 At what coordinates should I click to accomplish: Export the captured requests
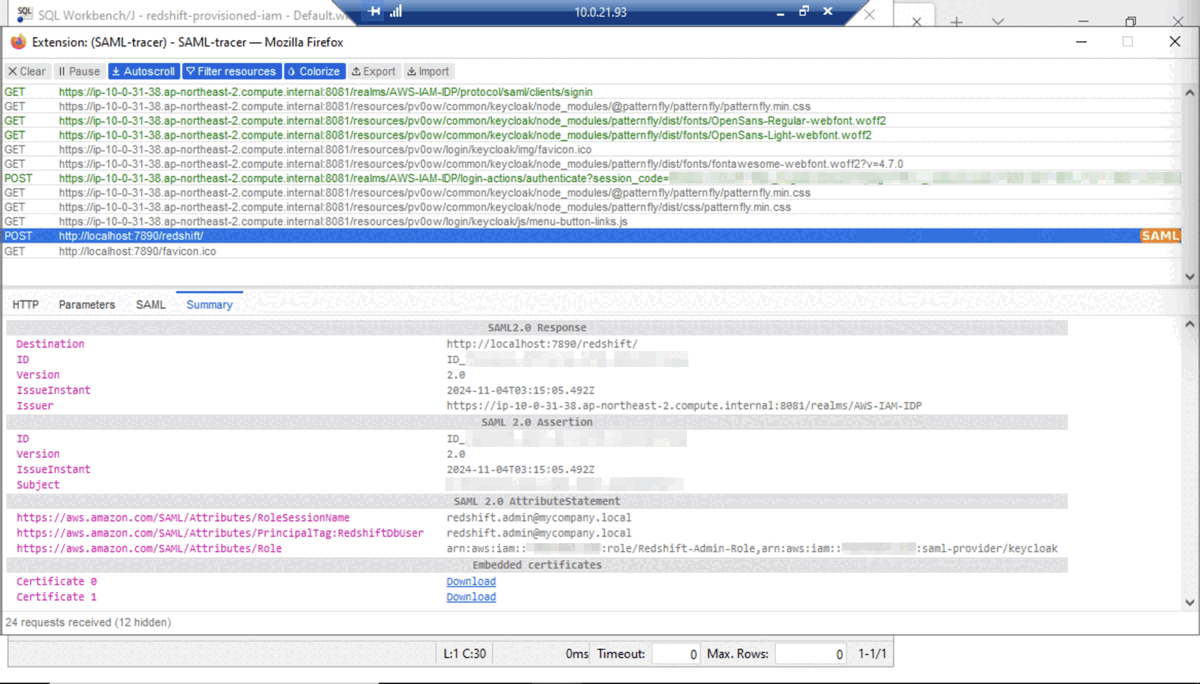[x=374, y=71]
